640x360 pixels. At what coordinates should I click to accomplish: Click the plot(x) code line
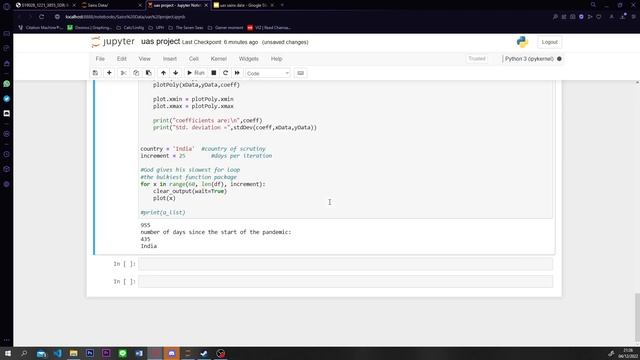coord(164,198)
